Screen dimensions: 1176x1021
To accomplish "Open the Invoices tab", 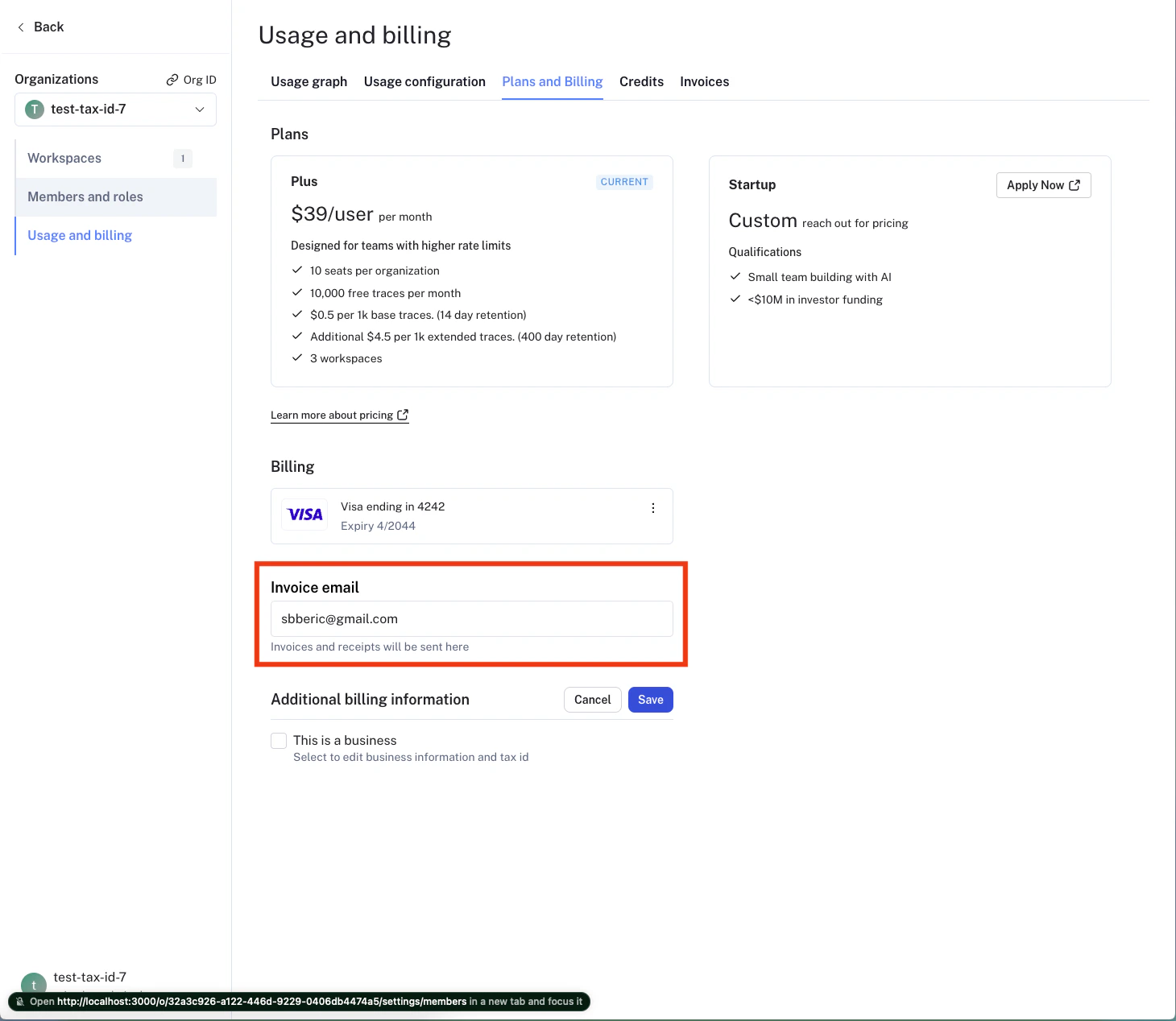I will coord(704,81).
